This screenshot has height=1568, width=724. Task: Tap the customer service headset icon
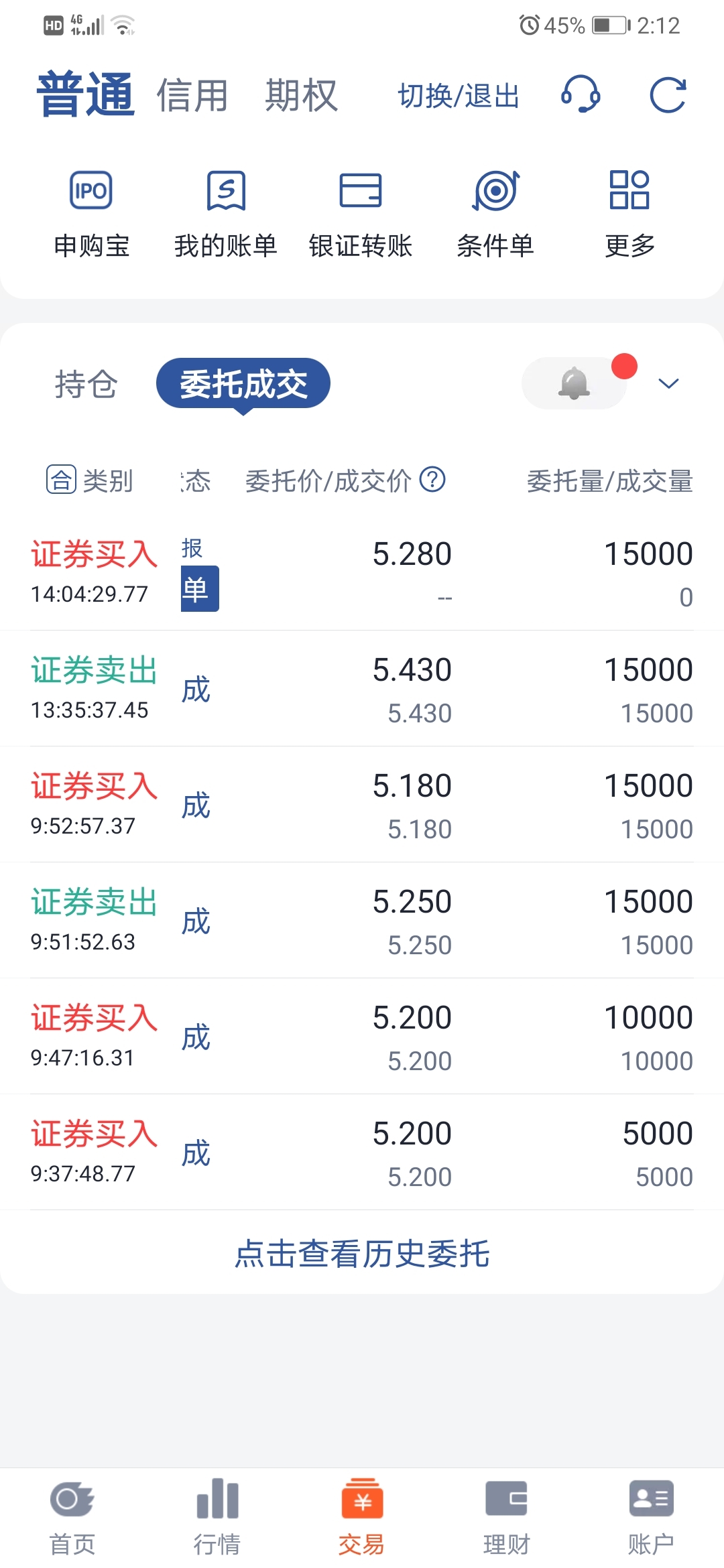(x=581, y=94)
